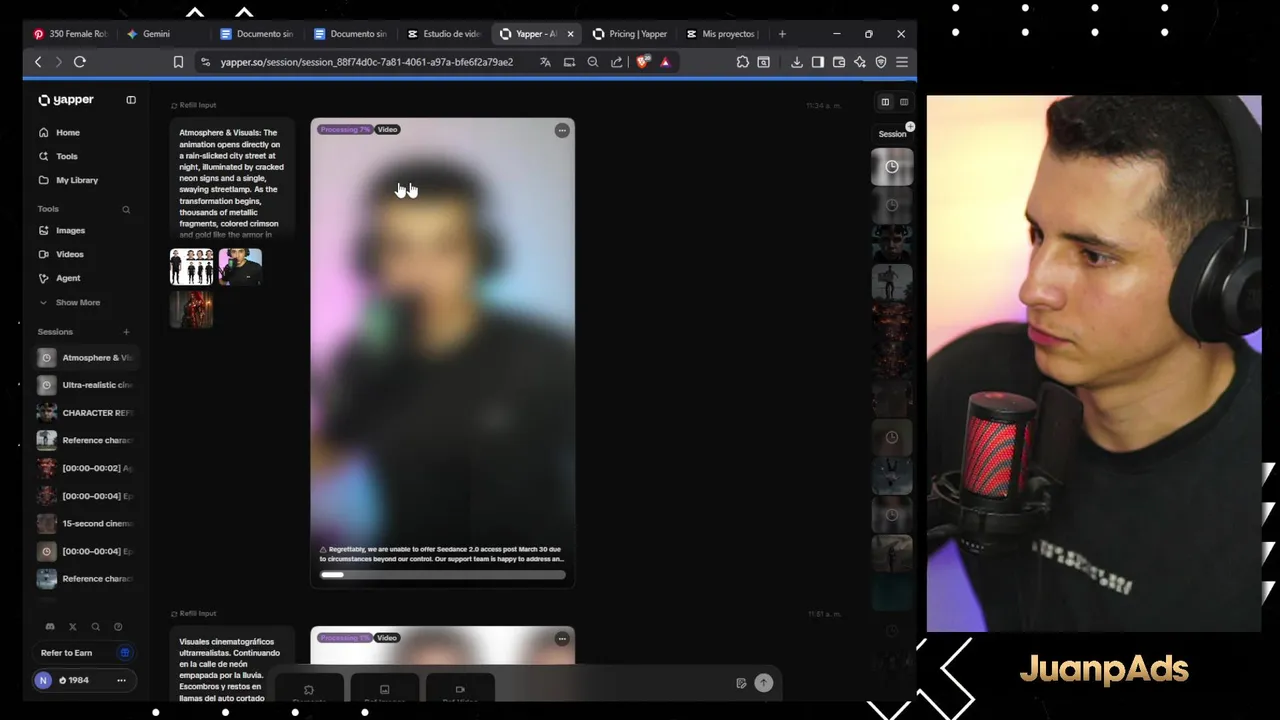Switch to grid layout view icon

(x=904, y=102)
